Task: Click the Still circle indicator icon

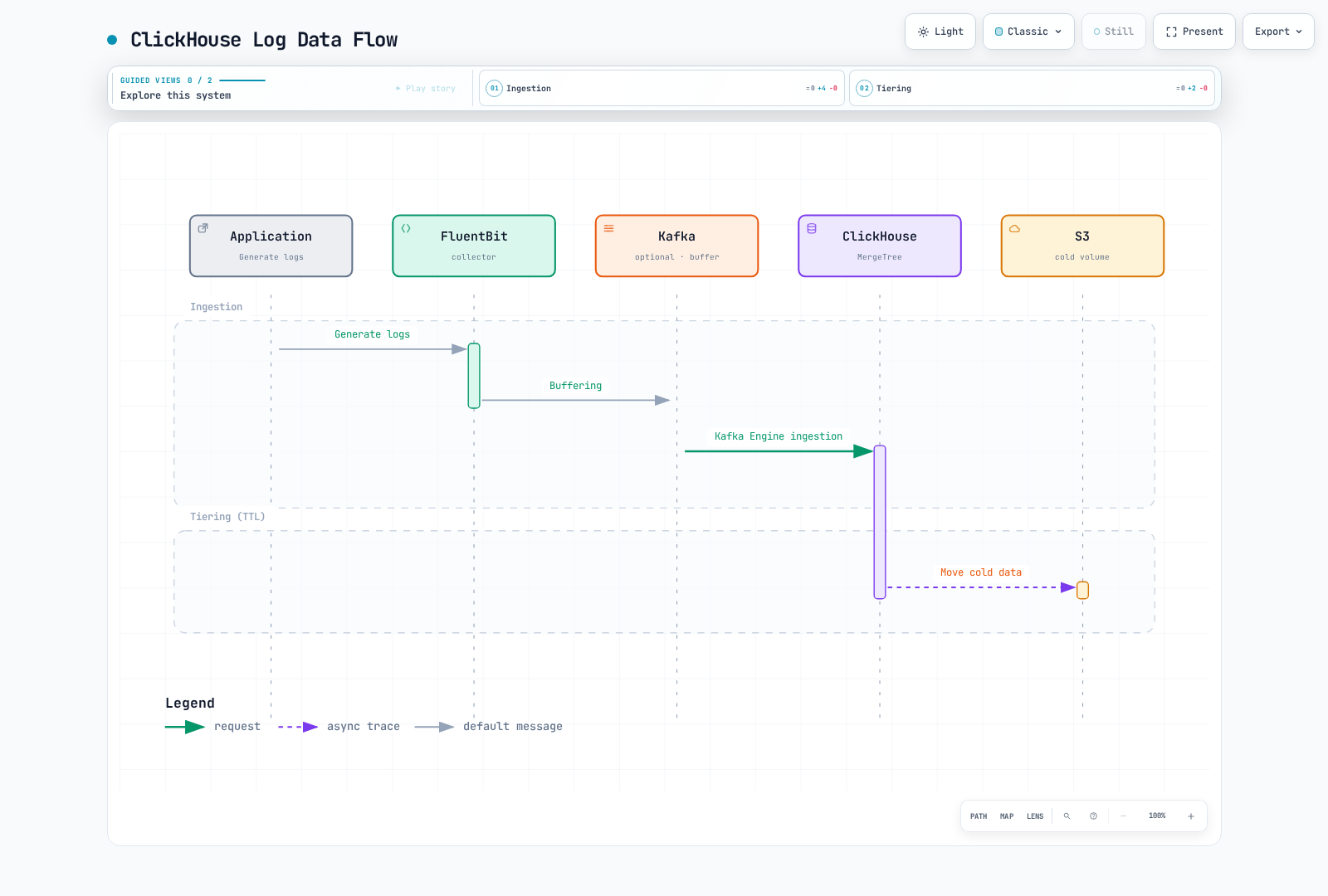Action: [1096, 32]
